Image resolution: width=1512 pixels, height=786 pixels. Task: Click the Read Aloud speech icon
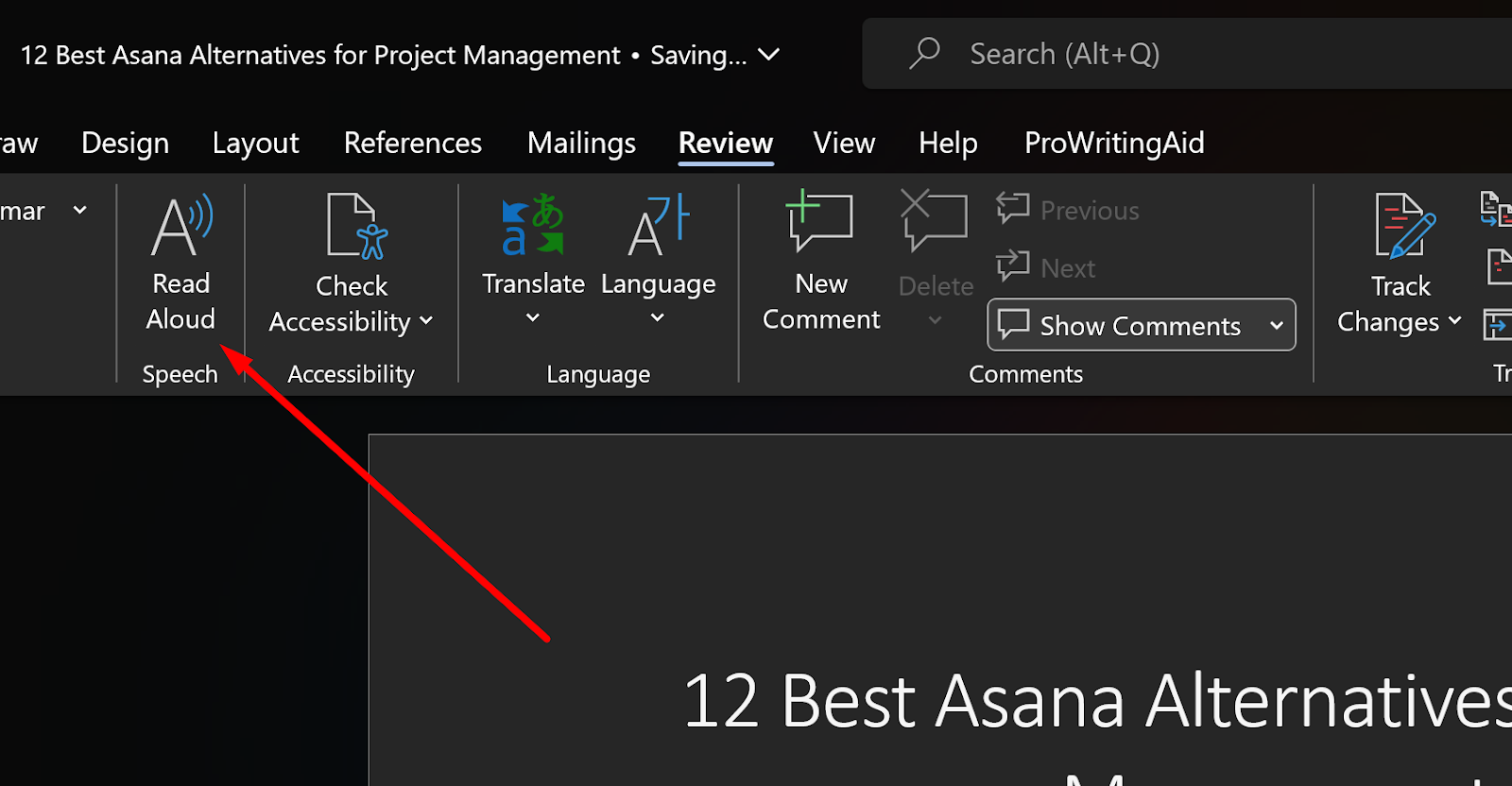tap(181, 226)
